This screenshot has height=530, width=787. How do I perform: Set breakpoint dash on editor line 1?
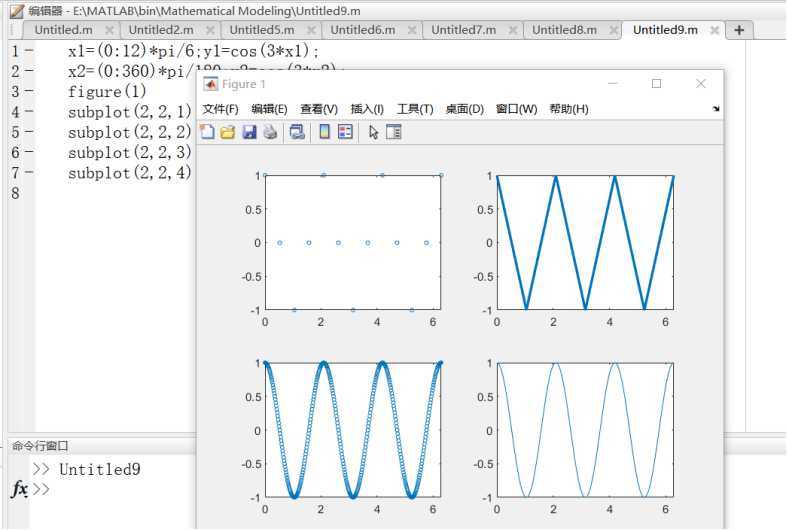click(x=29, y=51)
